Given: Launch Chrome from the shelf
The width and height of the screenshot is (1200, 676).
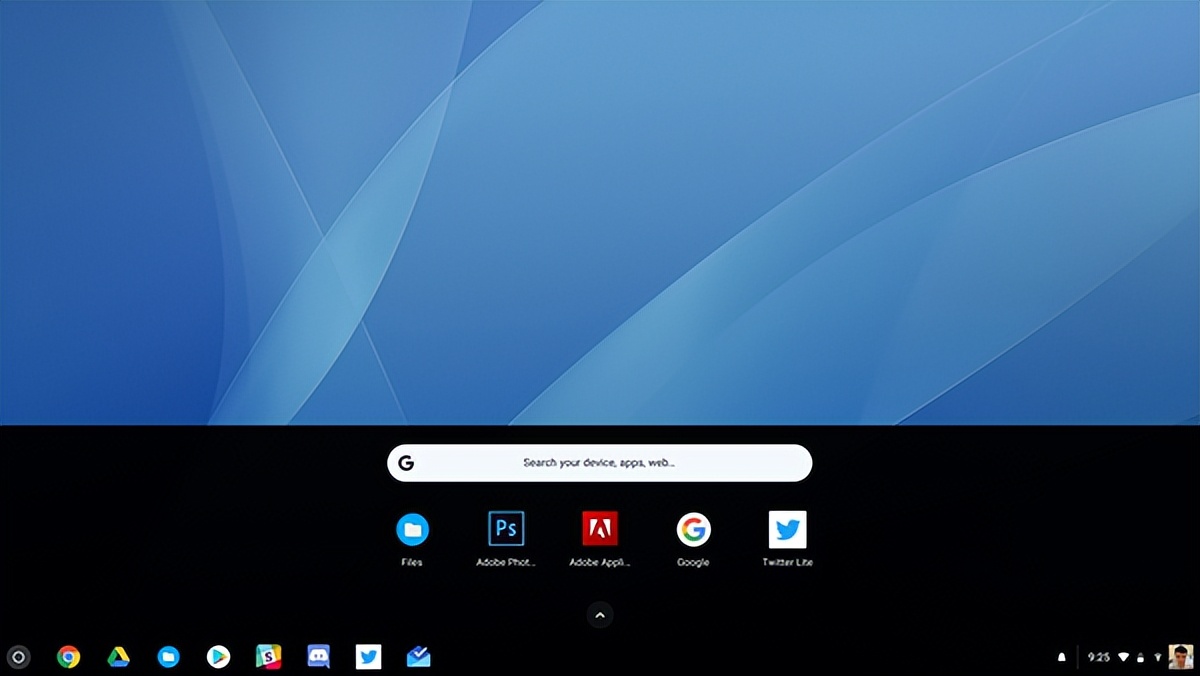Looking at the screenshot, I should 68,657.
